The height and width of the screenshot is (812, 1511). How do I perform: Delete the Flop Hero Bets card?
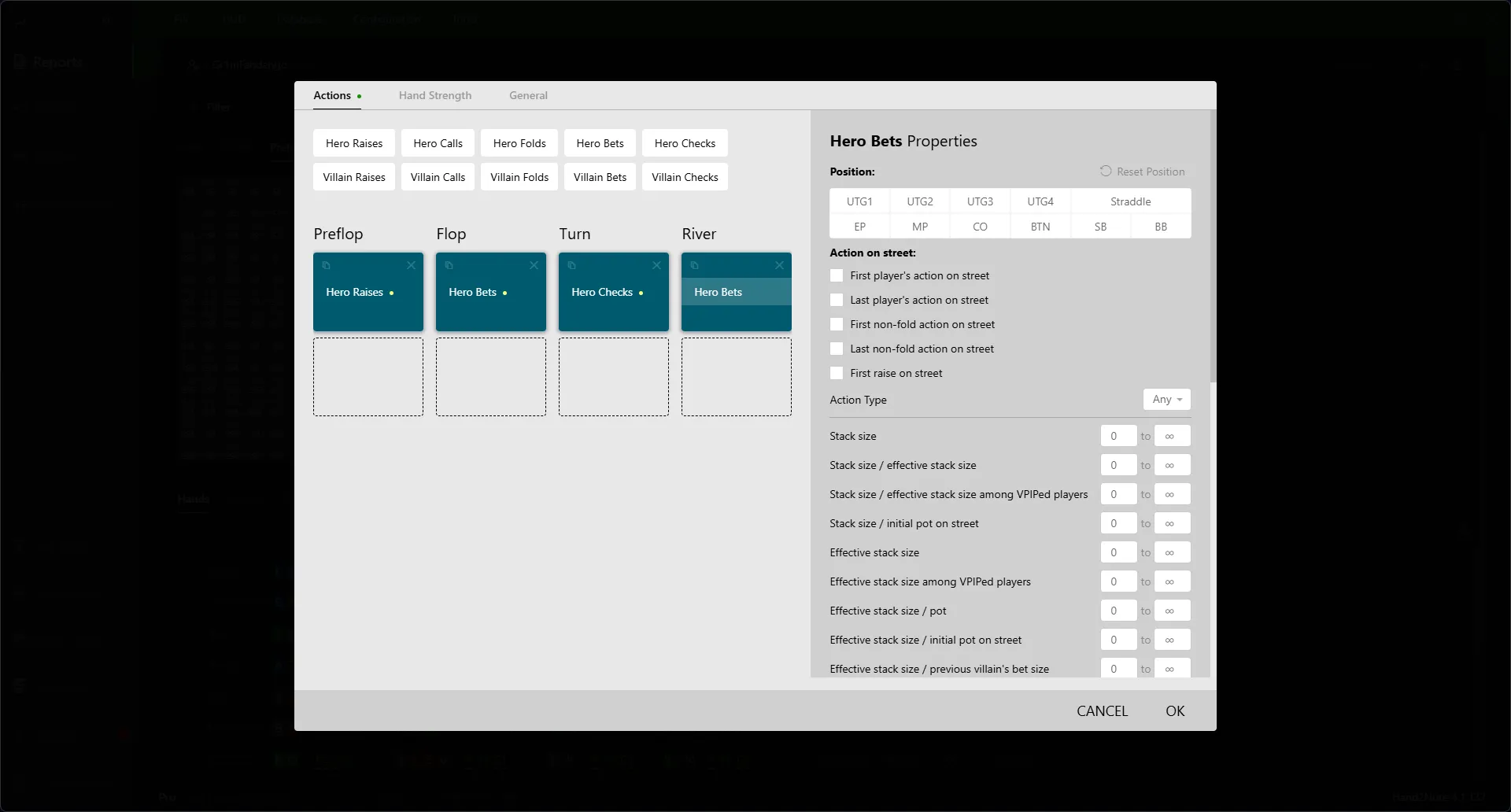[534, 266]
